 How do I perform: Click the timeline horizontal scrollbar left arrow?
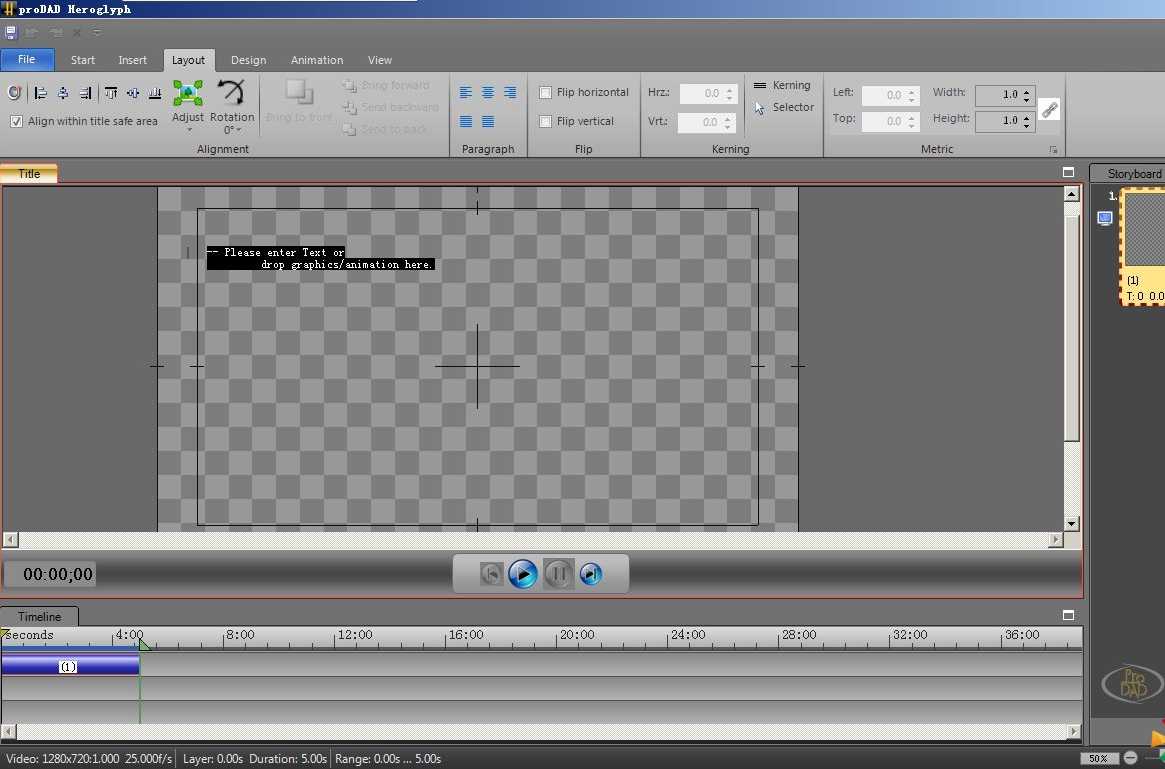9,732
